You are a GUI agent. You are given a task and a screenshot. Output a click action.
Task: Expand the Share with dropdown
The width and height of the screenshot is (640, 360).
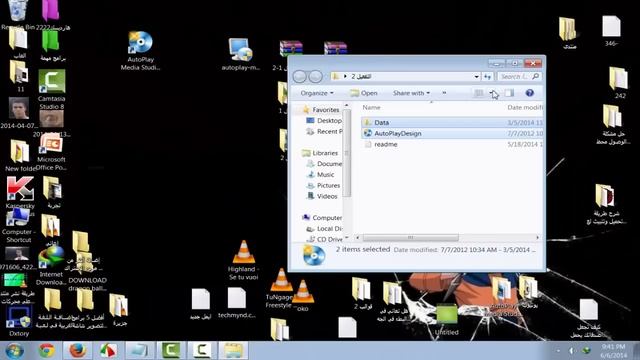point(411,93)
